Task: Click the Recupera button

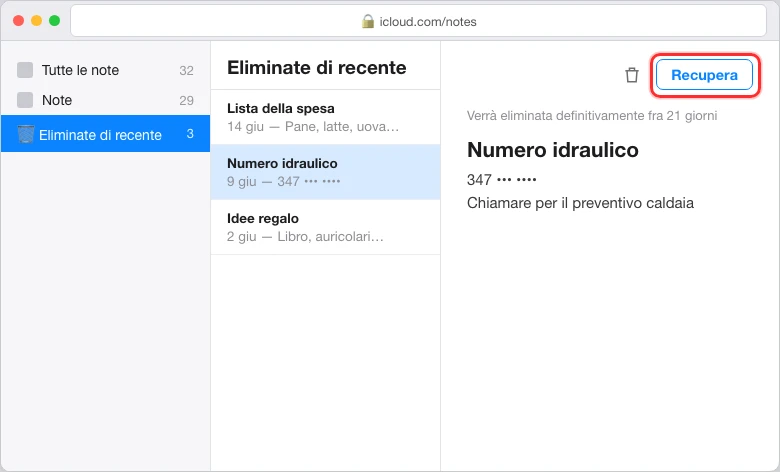Action: (x=704, y=75)
